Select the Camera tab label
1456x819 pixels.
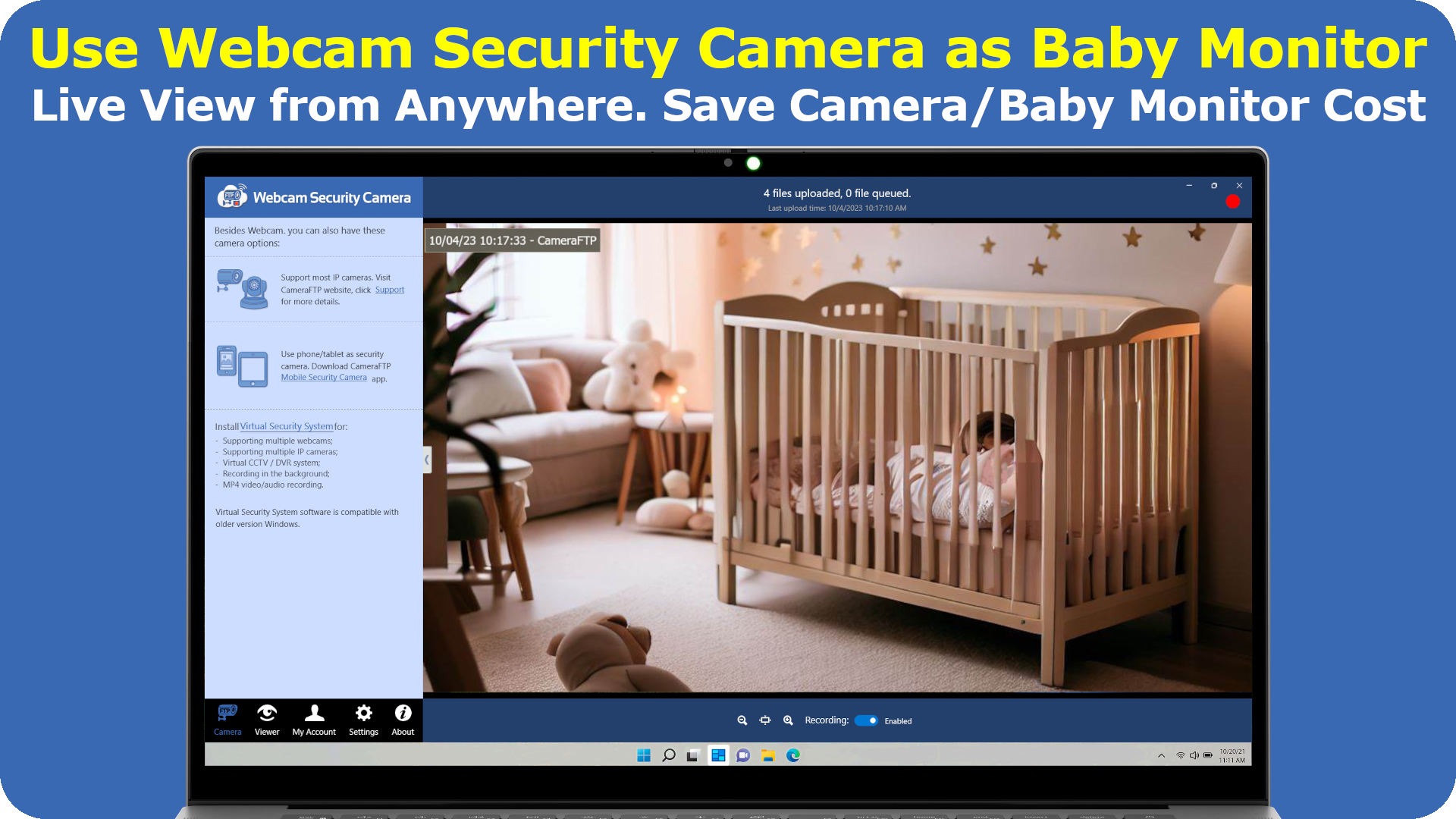(227, 732)
